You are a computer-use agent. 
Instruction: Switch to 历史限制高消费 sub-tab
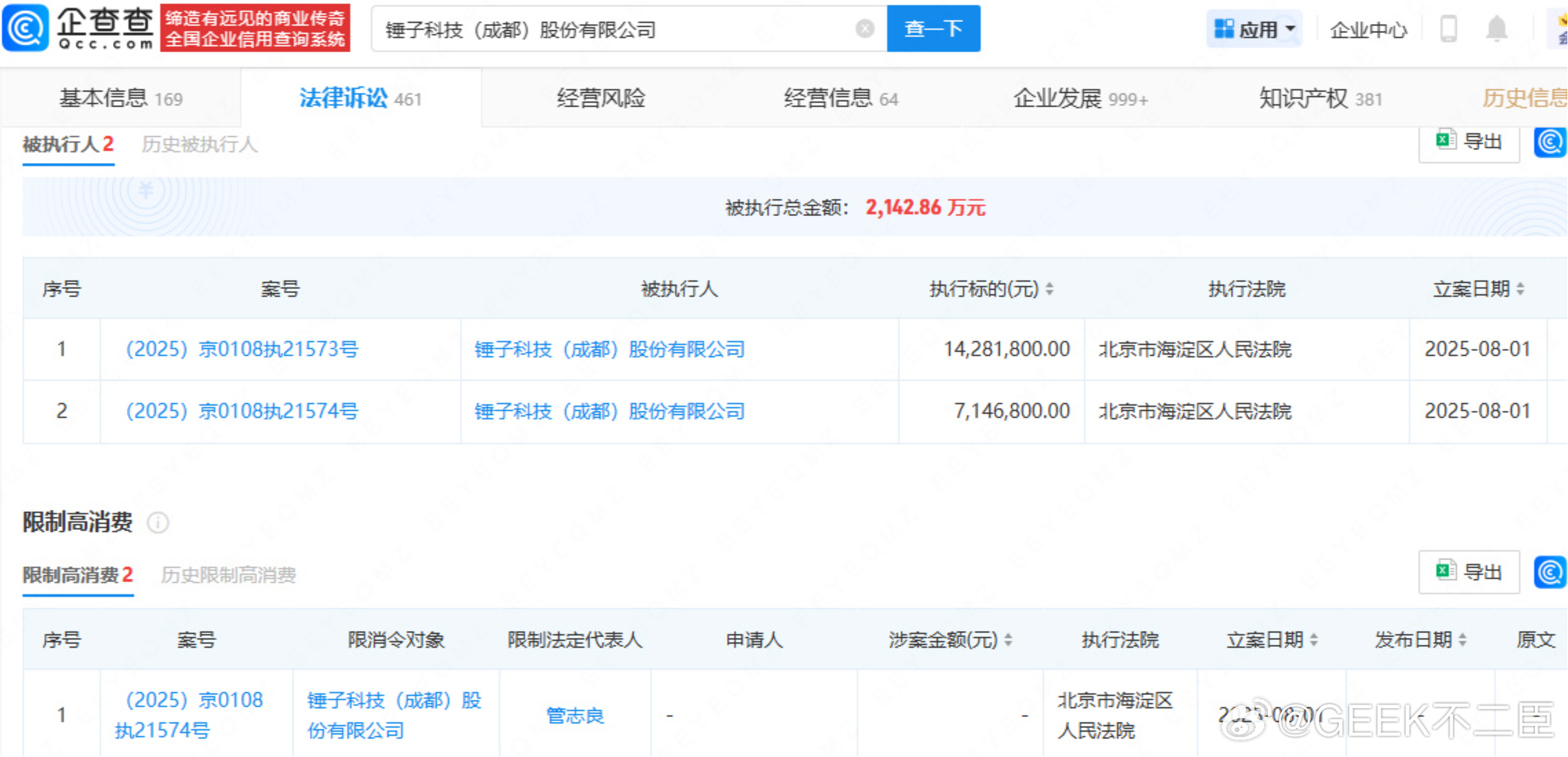pyautogui.click(x=229, y=575)
